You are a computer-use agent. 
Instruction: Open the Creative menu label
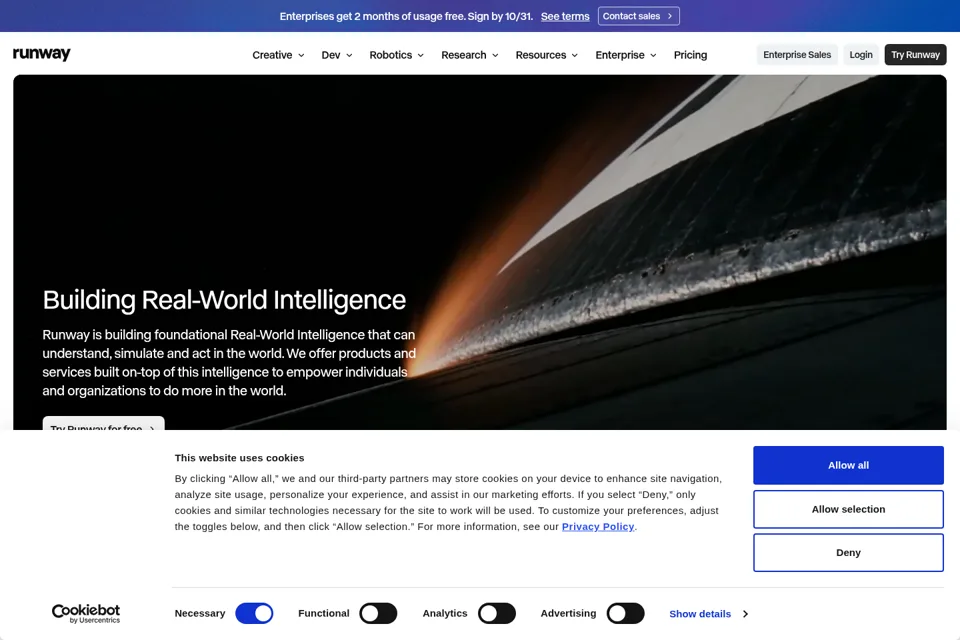pyautogui.click(x=272, y=55)
